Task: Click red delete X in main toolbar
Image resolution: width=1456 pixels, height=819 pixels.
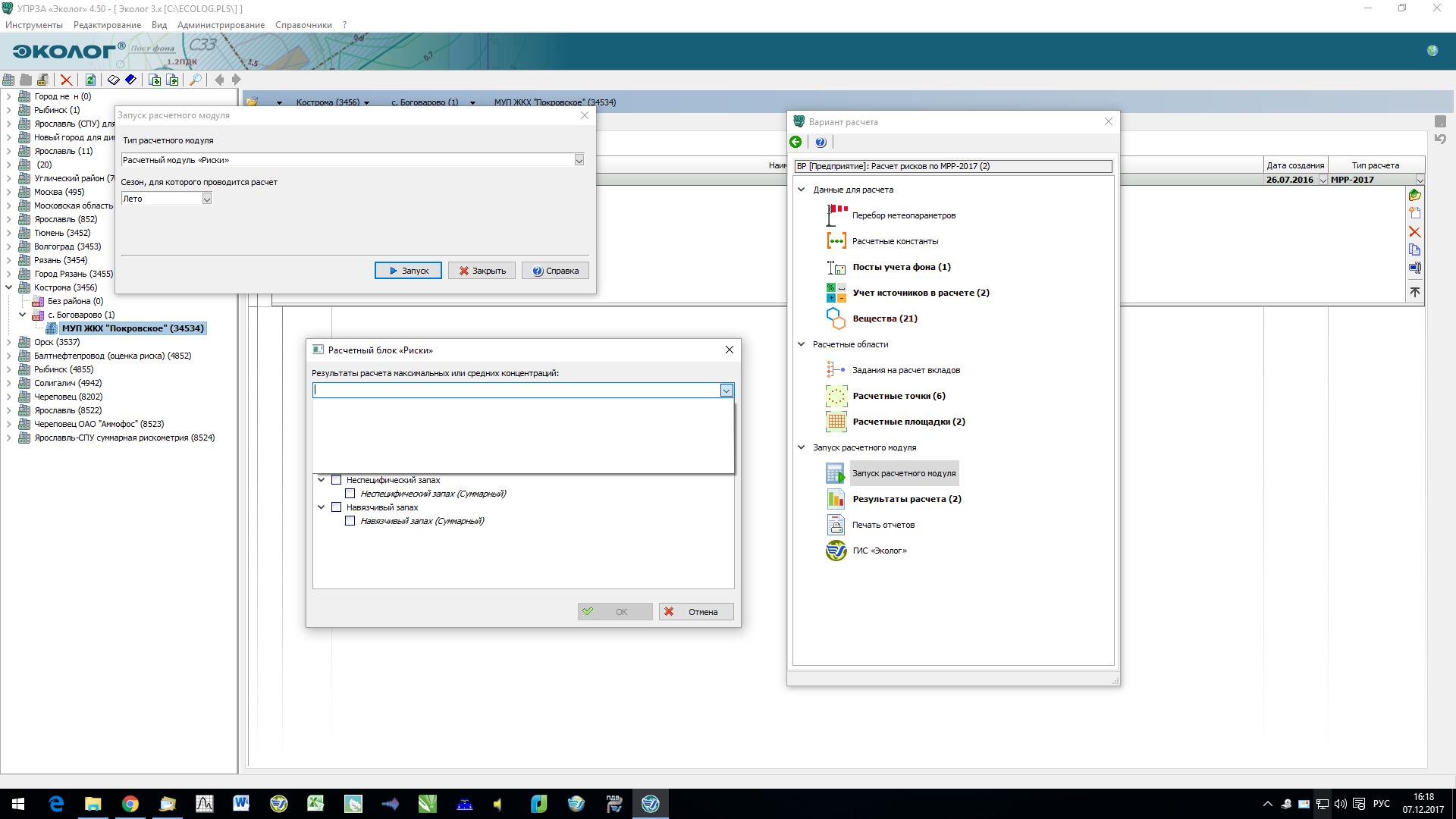Action: [66, 80]
